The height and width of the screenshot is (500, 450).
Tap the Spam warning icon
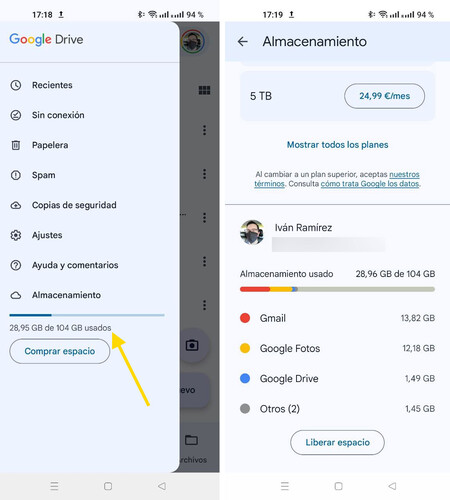pos(16,175)
